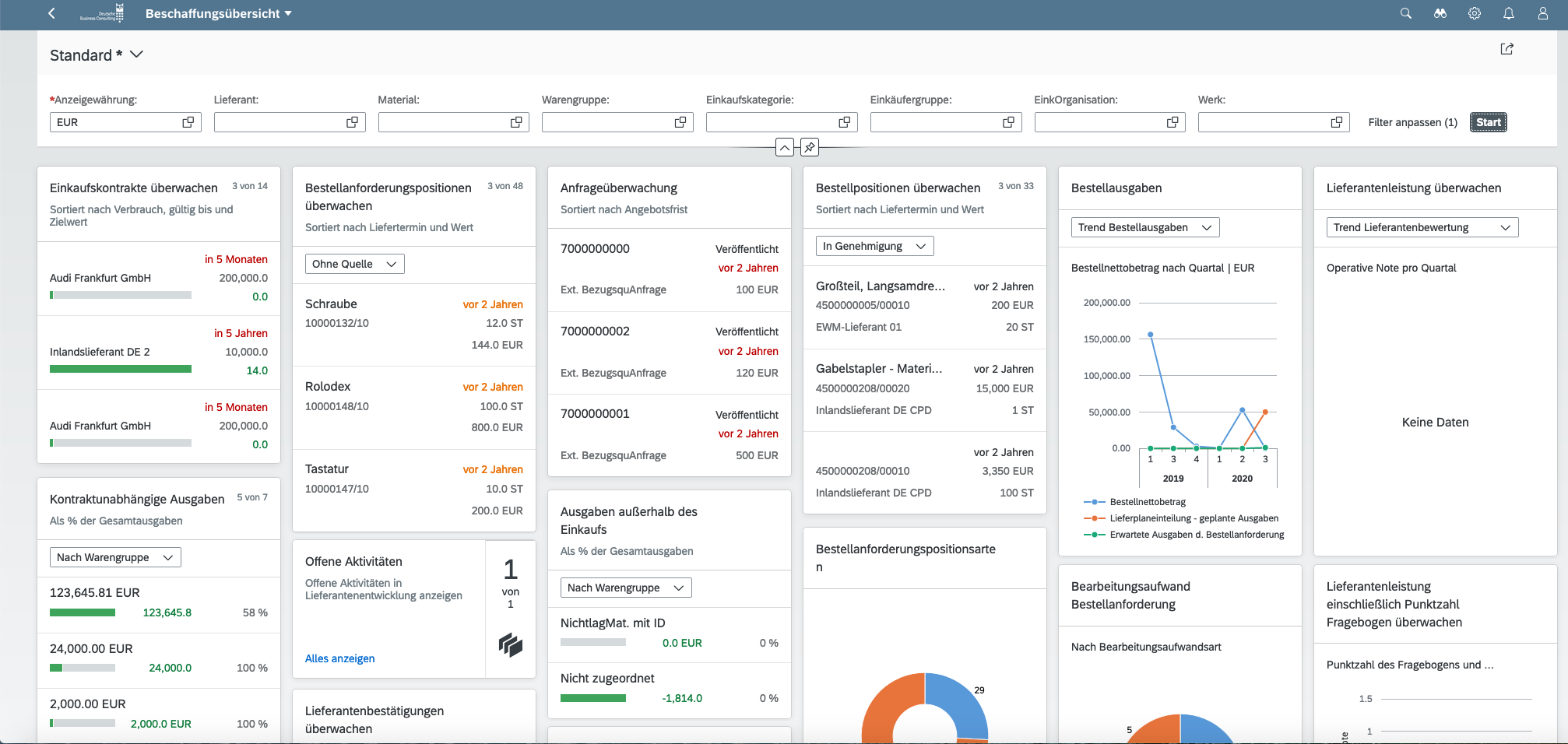Open Bestellpositionen überwachen card header

(925, 198)
